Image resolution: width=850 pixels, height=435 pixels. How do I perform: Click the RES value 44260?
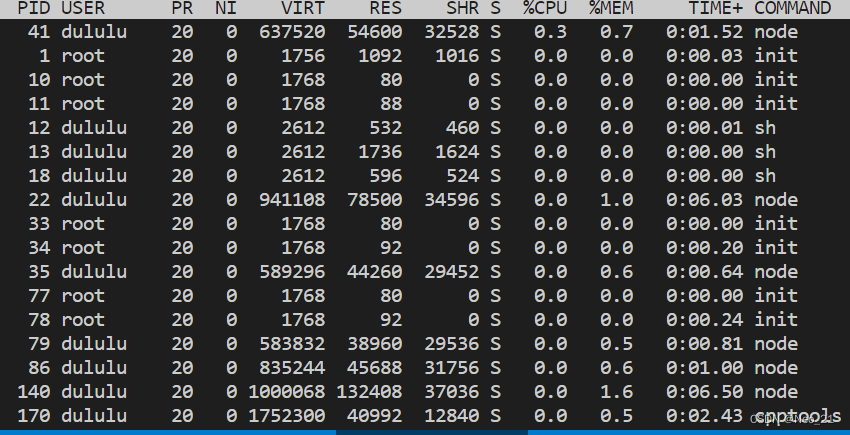coord(375,271)
